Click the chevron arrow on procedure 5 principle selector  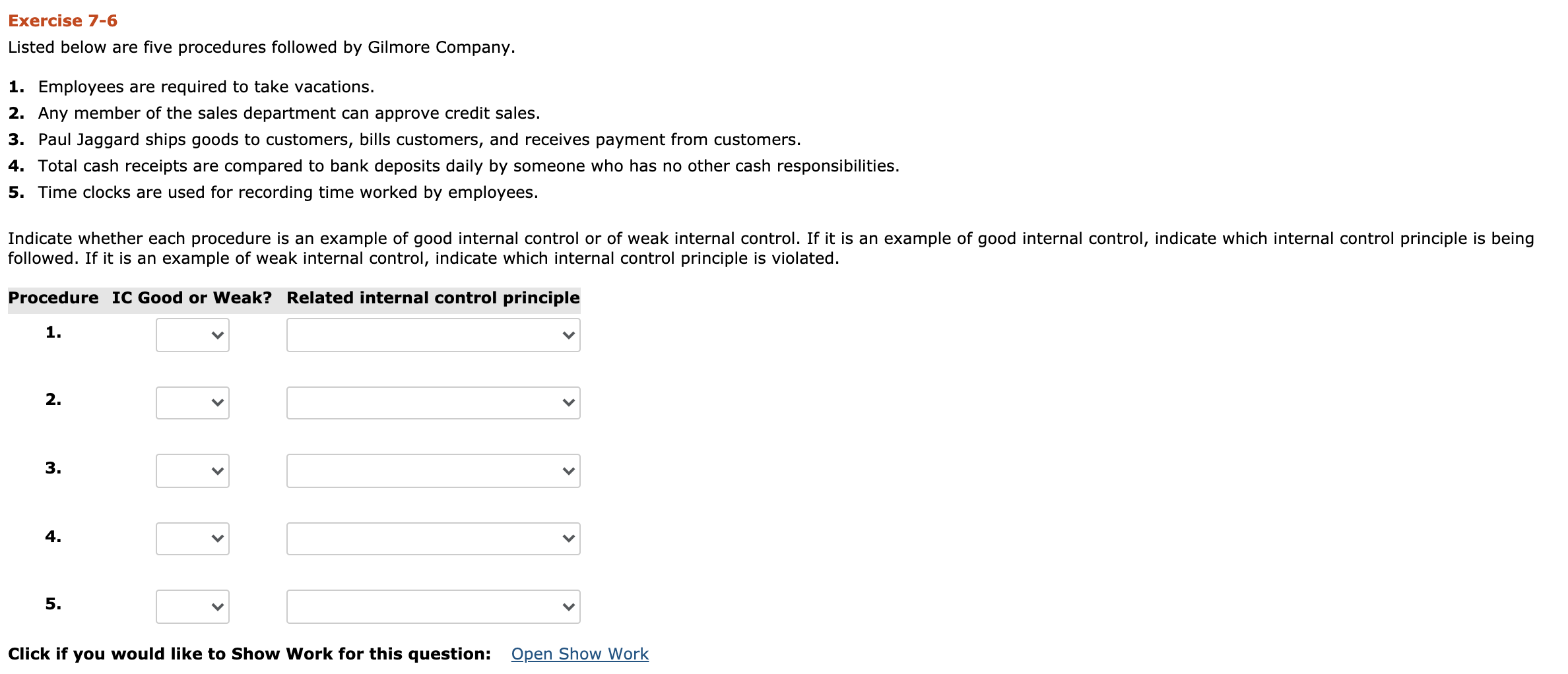tap(569, 606)
